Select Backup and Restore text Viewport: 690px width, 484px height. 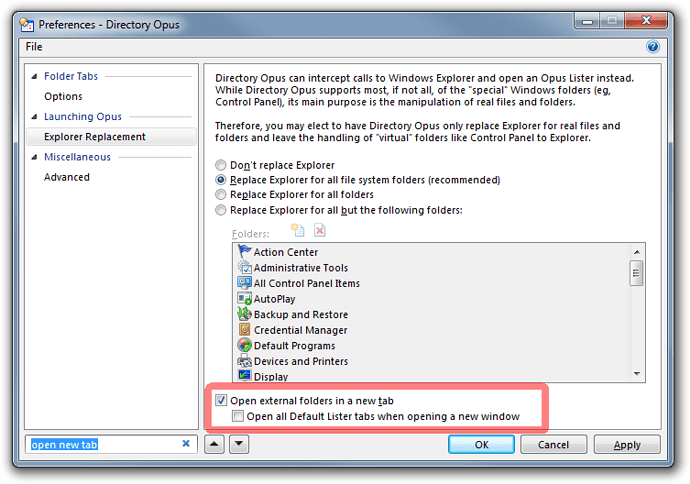coord(301,315)
